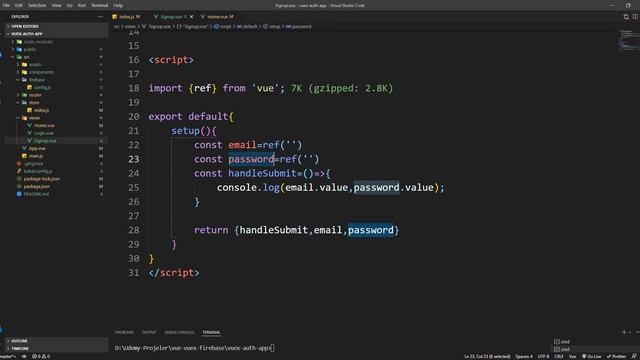This screenshot has height=360, width=640.
Task: Click the errors and warnings status indicator
Action: point(41,356)
